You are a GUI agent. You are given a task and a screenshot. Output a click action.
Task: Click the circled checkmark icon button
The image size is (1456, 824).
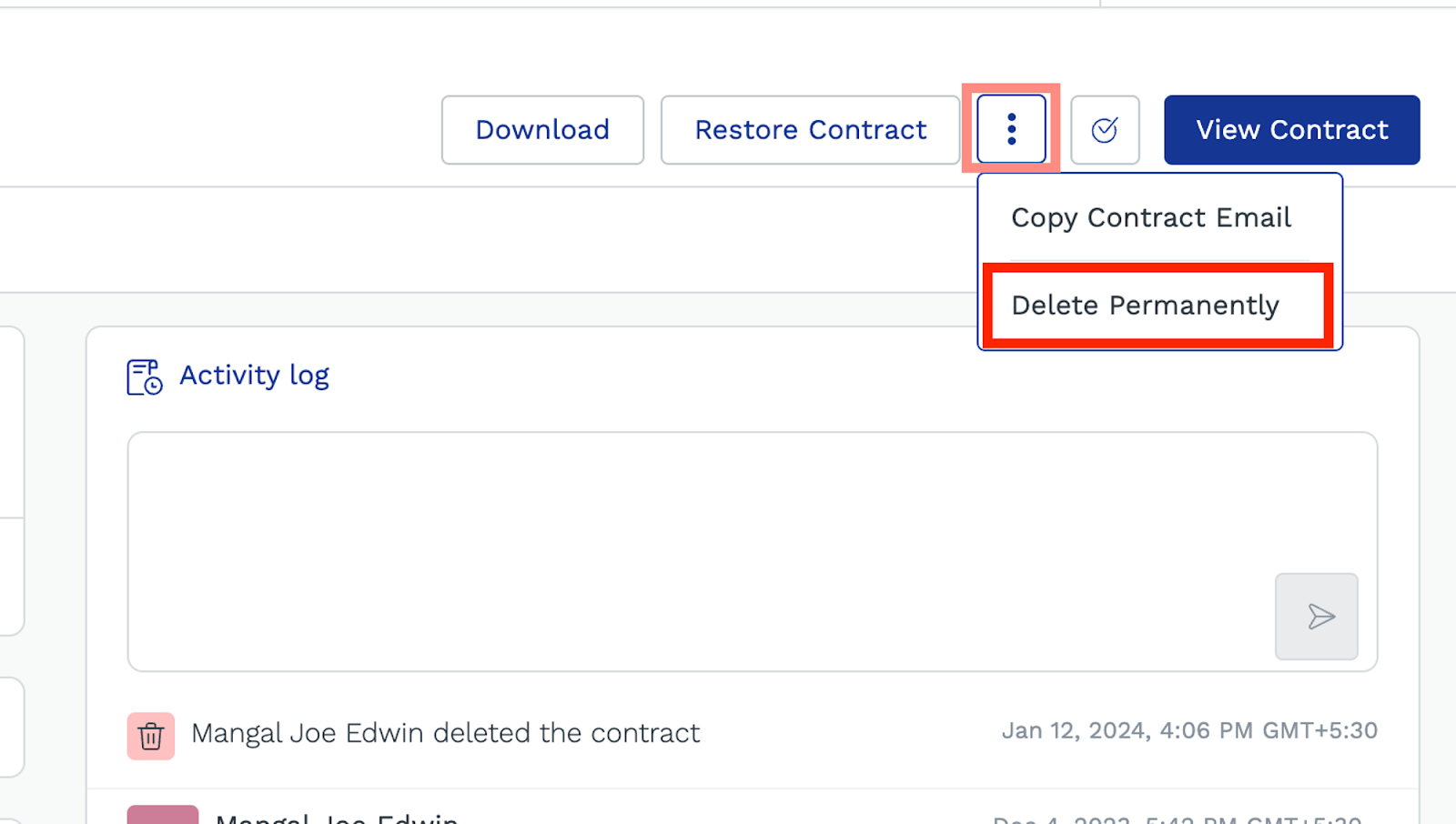click(x=1105, y=130)
